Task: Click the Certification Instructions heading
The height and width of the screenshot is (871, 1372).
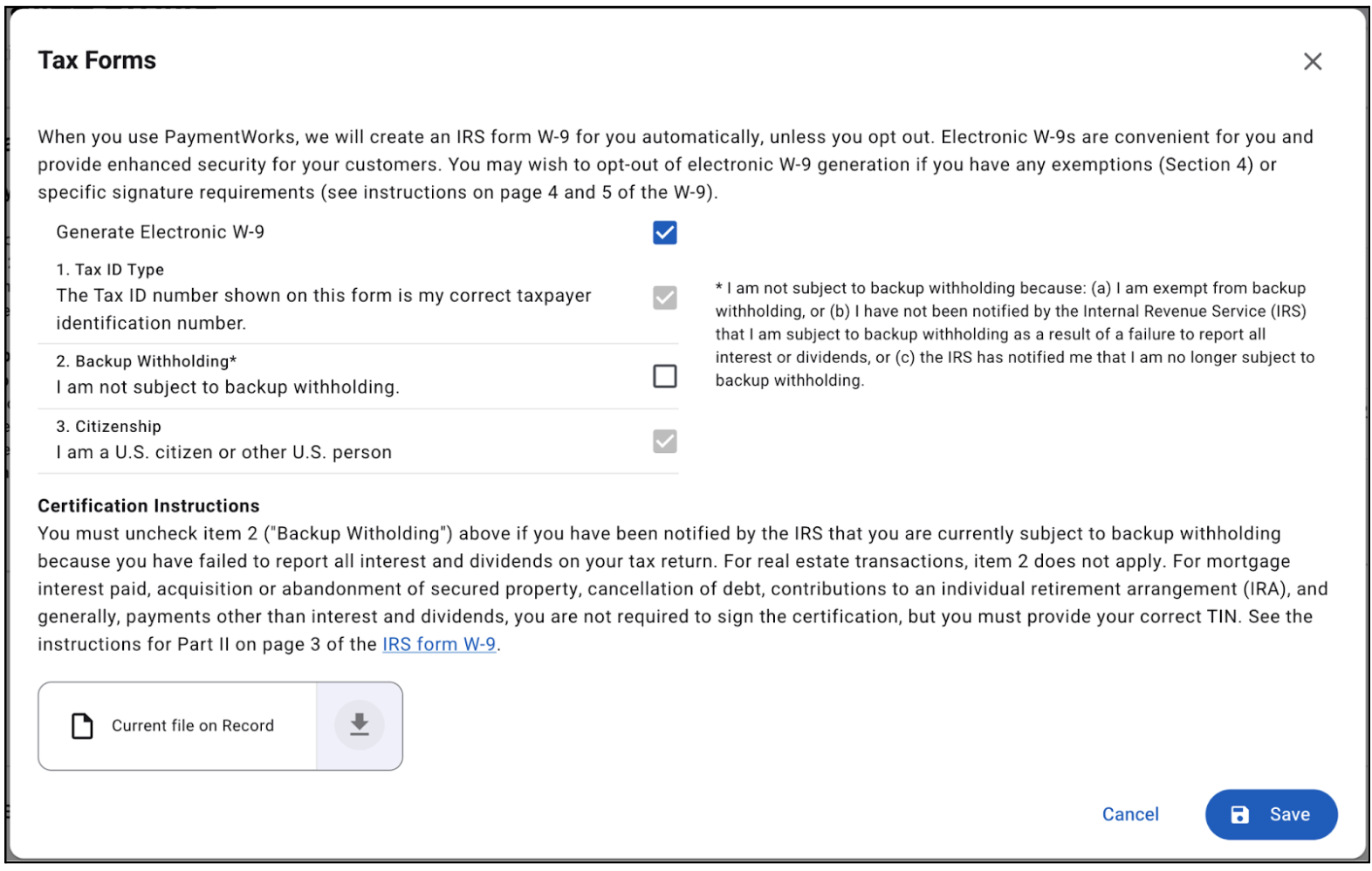Action: (147, 505)
